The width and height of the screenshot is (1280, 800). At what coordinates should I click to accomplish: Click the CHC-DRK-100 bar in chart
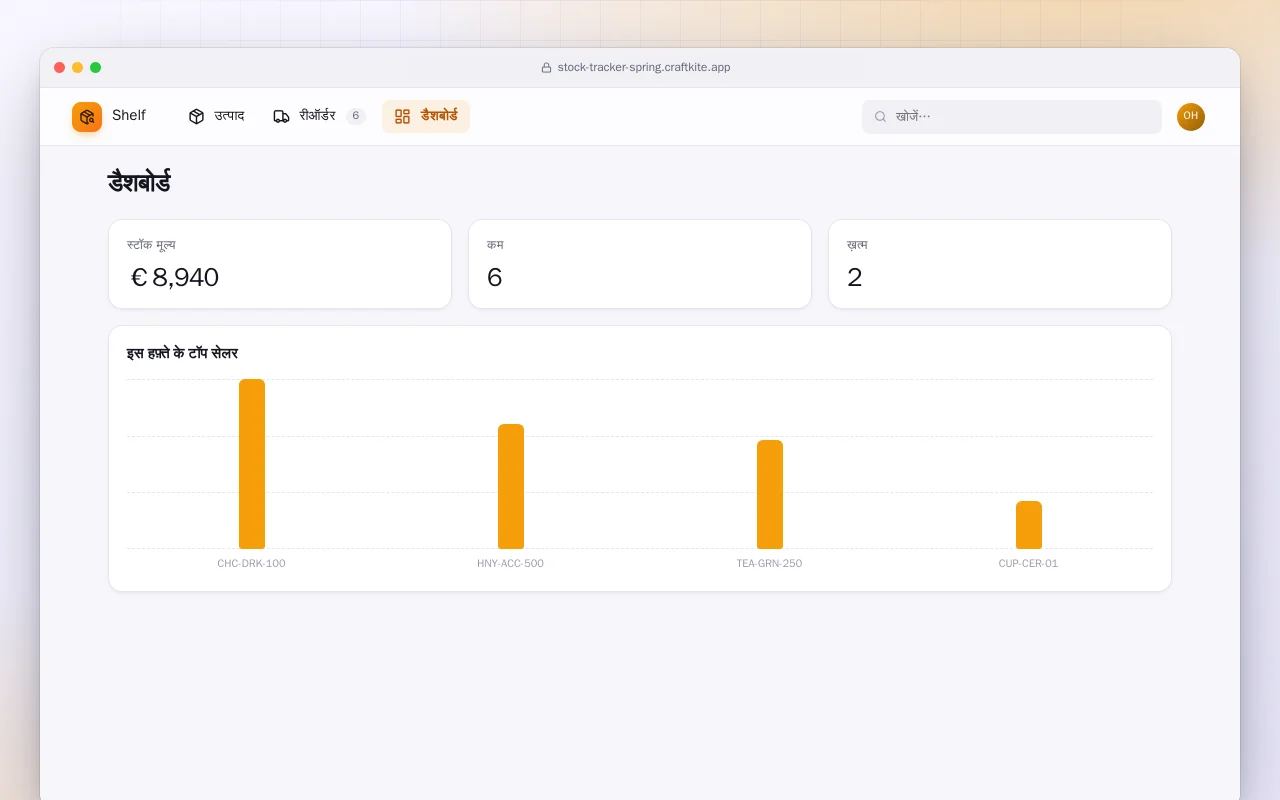[252, 464]
